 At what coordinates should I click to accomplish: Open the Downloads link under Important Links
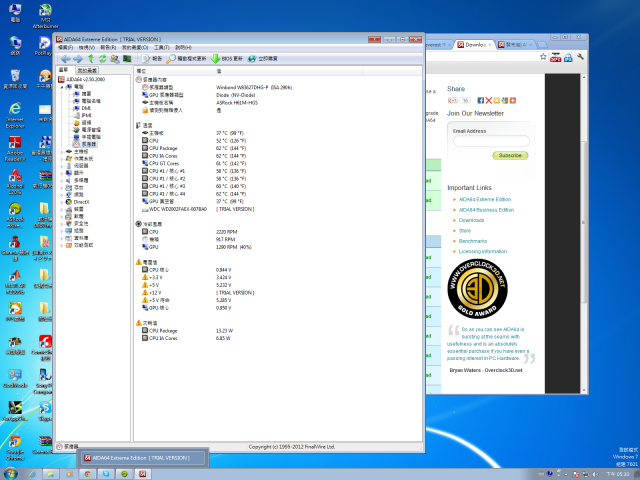[471, 220]
